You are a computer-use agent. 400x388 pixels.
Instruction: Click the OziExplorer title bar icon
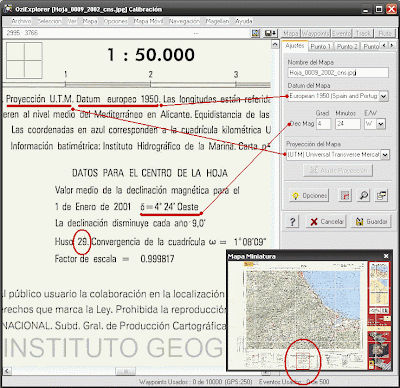click(8, 9)
